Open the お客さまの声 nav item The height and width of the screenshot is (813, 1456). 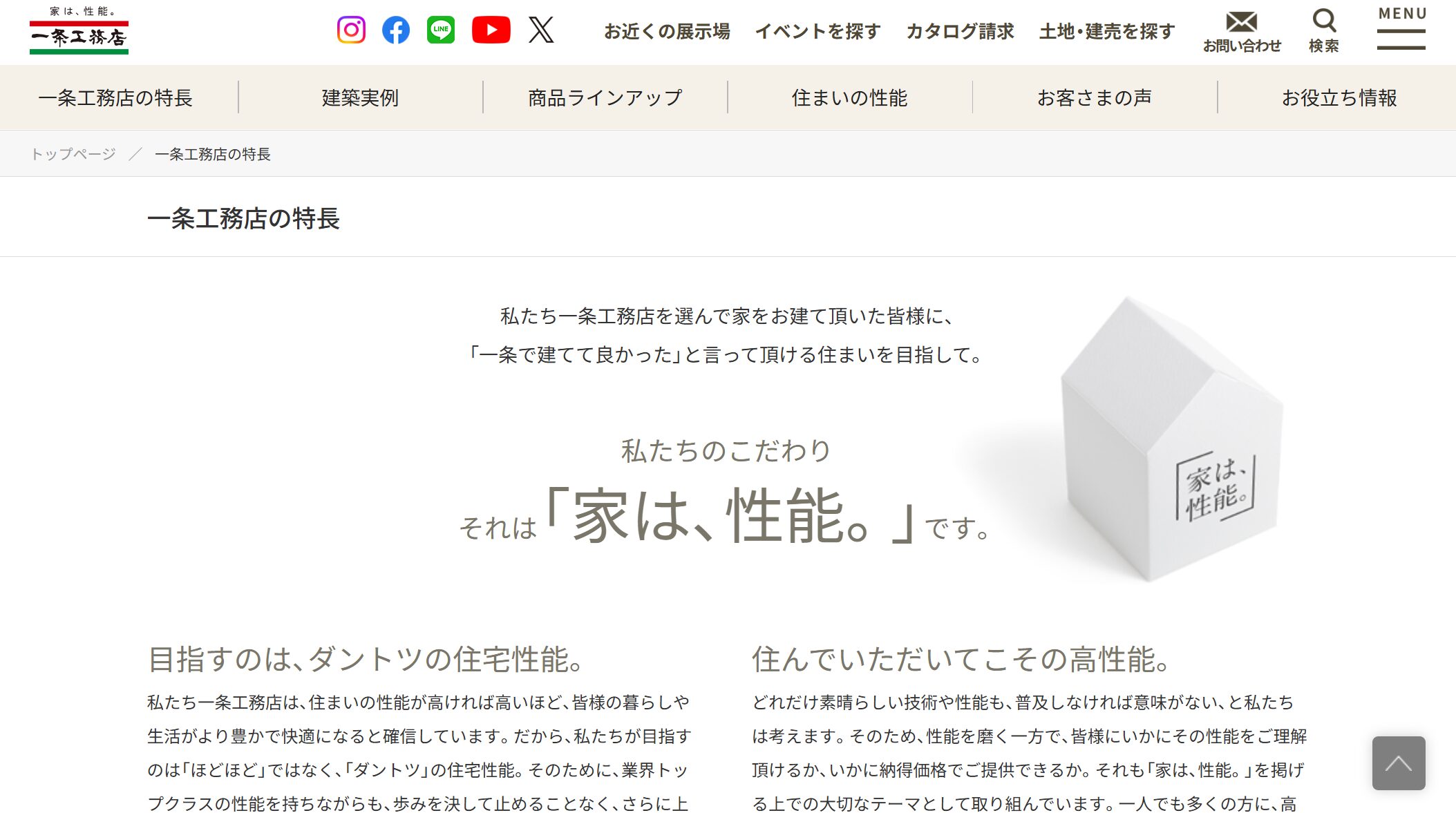point(1095,97)
